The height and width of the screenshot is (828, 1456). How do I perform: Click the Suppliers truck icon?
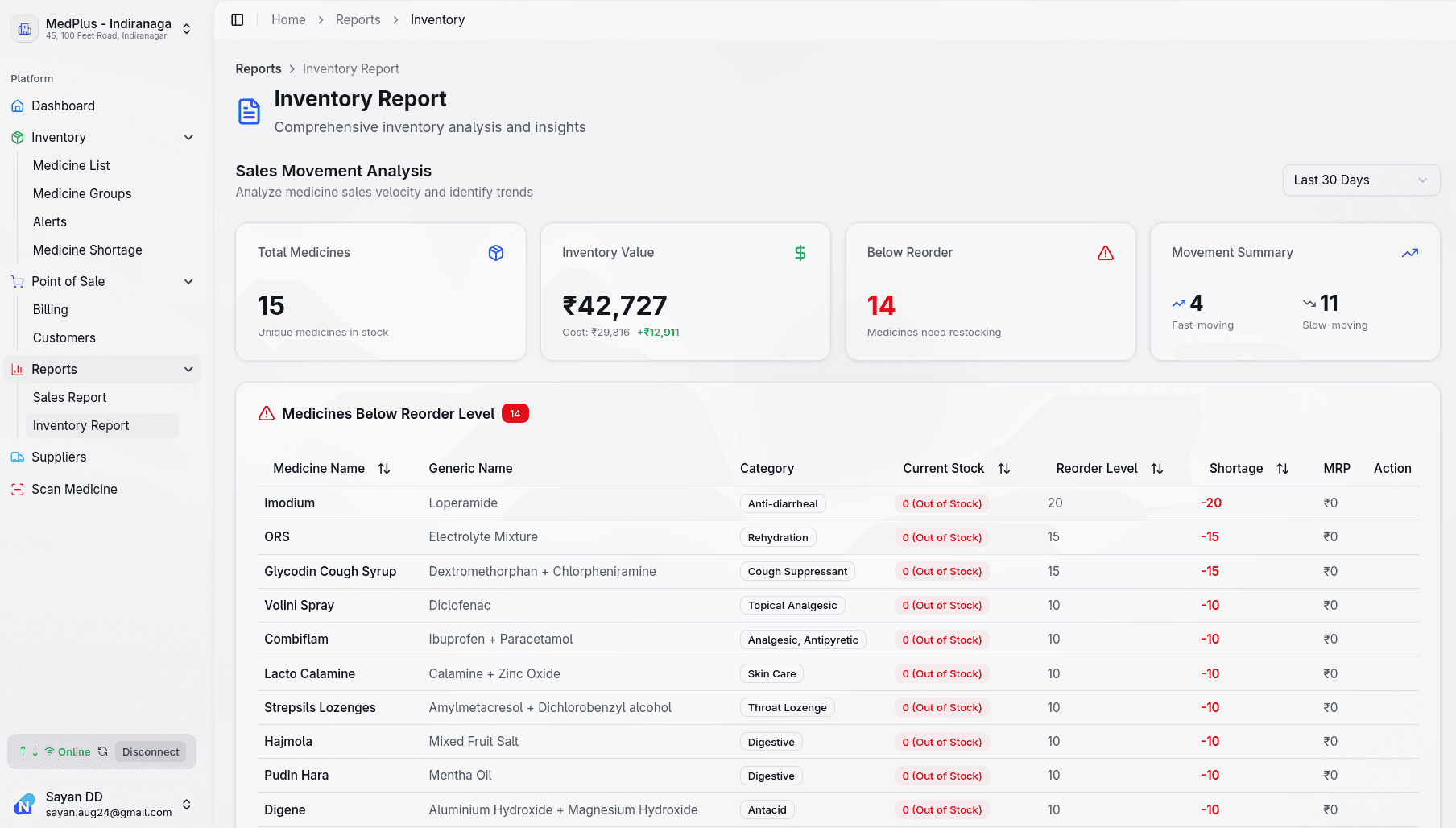(18, 457)
